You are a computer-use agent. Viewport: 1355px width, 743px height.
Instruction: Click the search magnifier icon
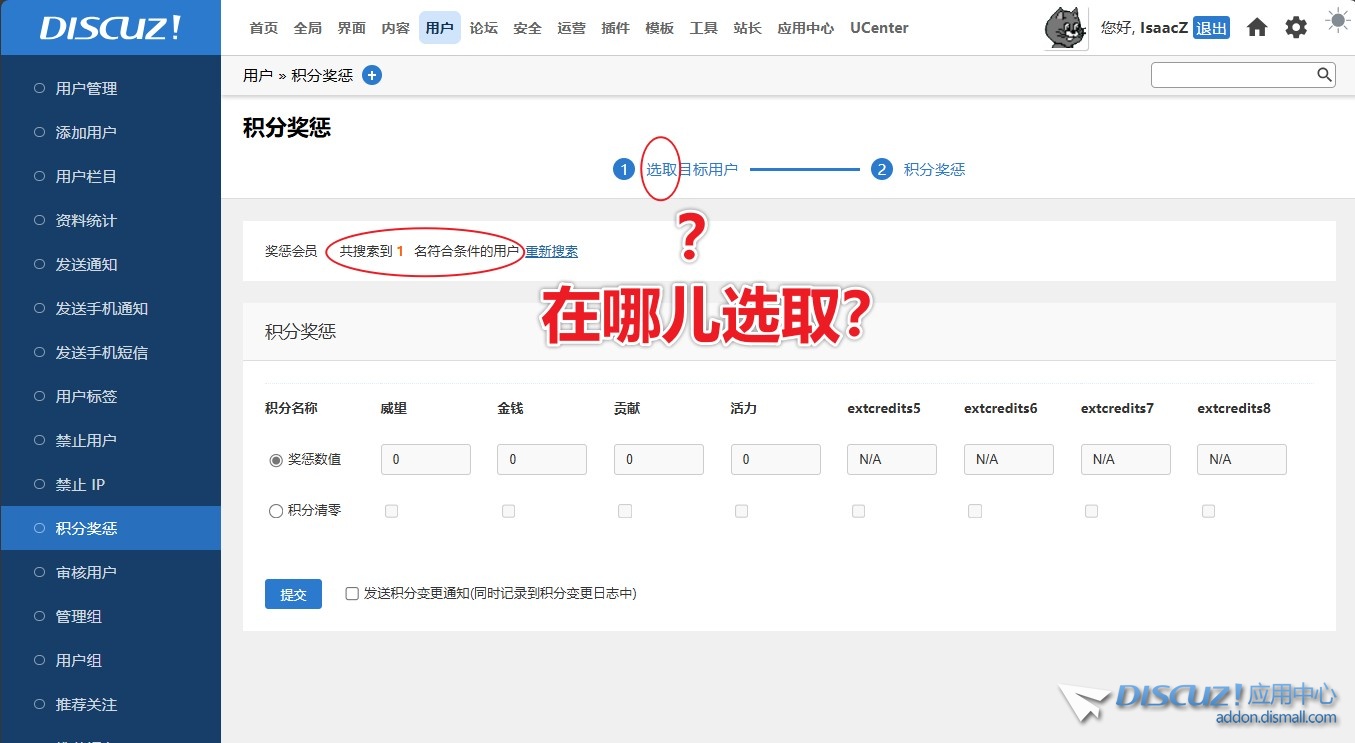coord(1324,75)
